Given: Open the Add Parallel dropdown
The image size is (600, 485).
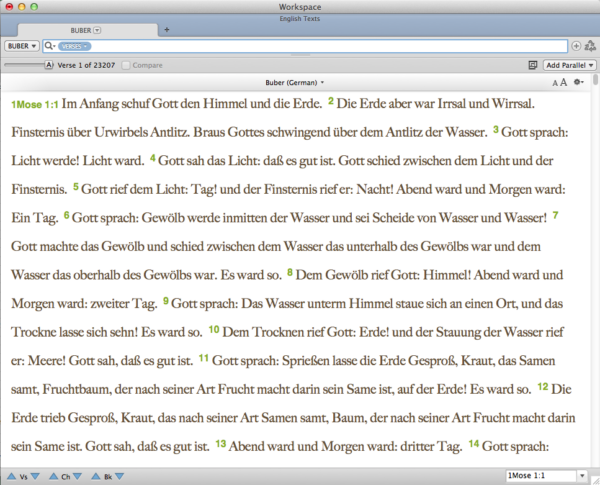Looking at the screenshot, I should pos(570,65).
